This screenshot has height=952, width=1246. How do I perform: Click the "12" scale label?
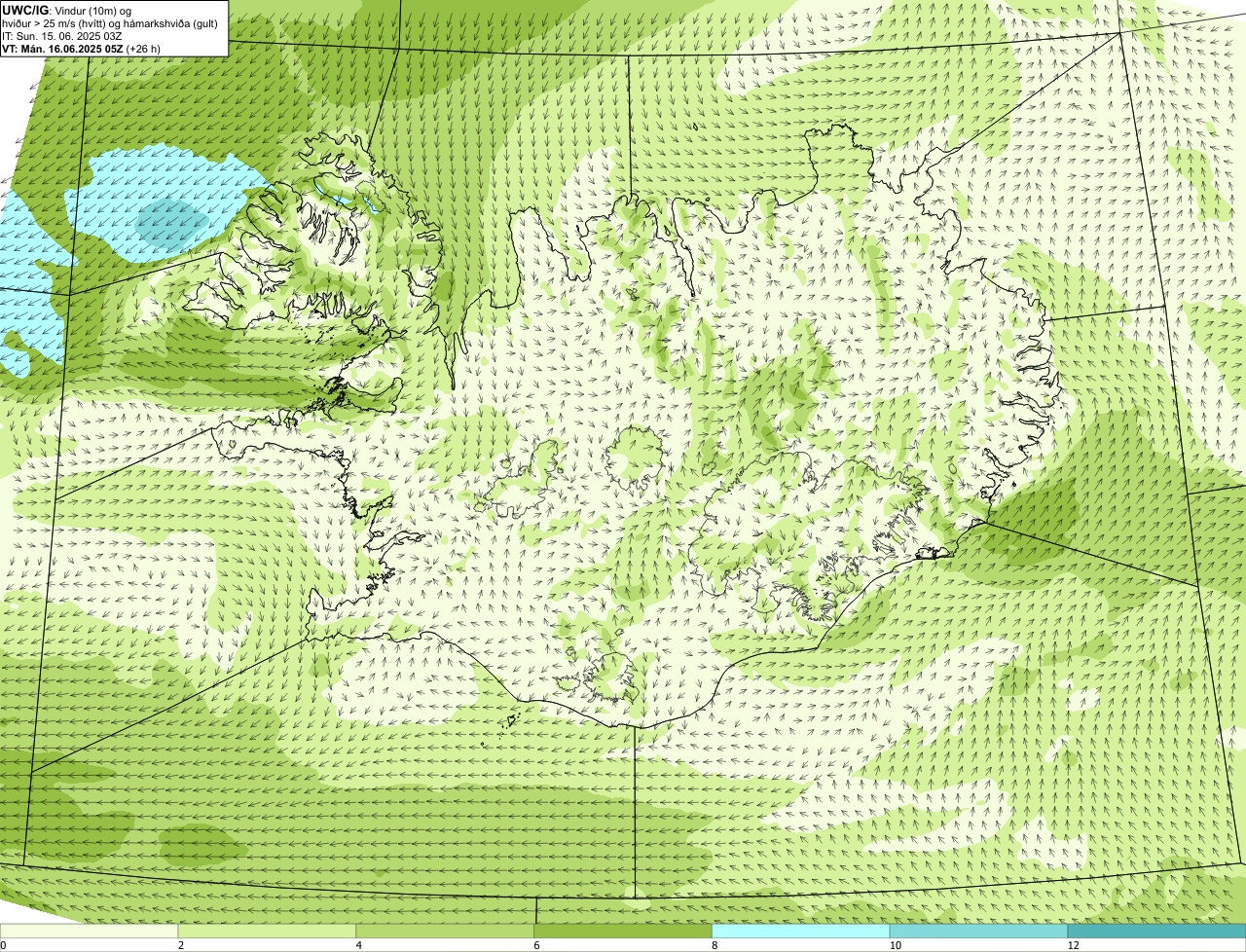coord(1072,945)
